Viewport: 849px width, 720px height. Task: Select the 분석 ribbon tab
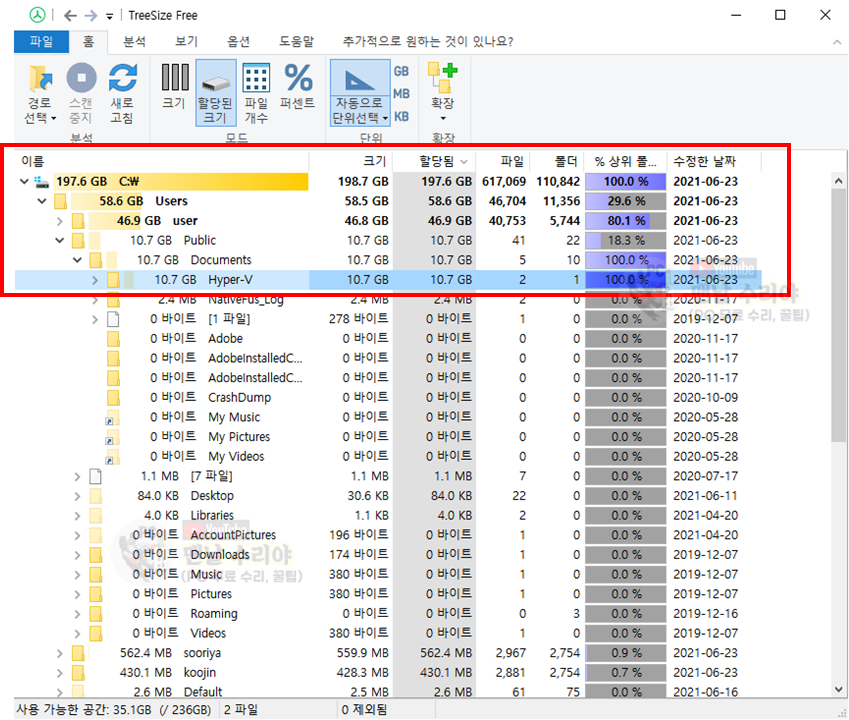point(134,41)
